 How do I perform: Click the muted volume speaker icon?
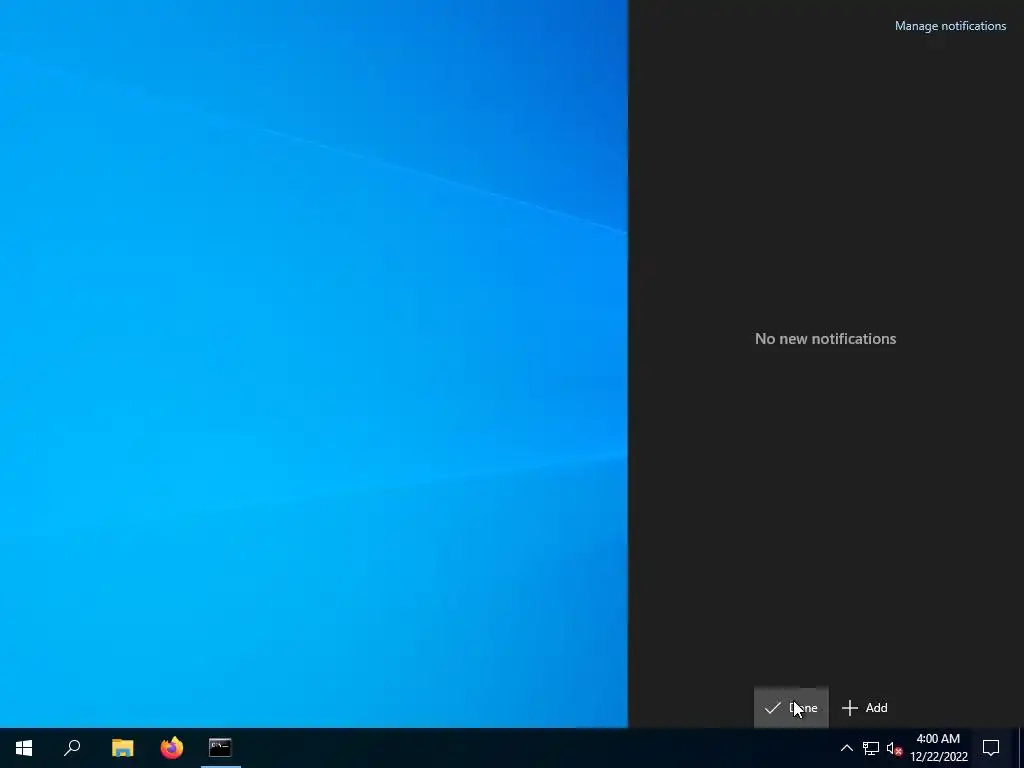tap(895, 748)
